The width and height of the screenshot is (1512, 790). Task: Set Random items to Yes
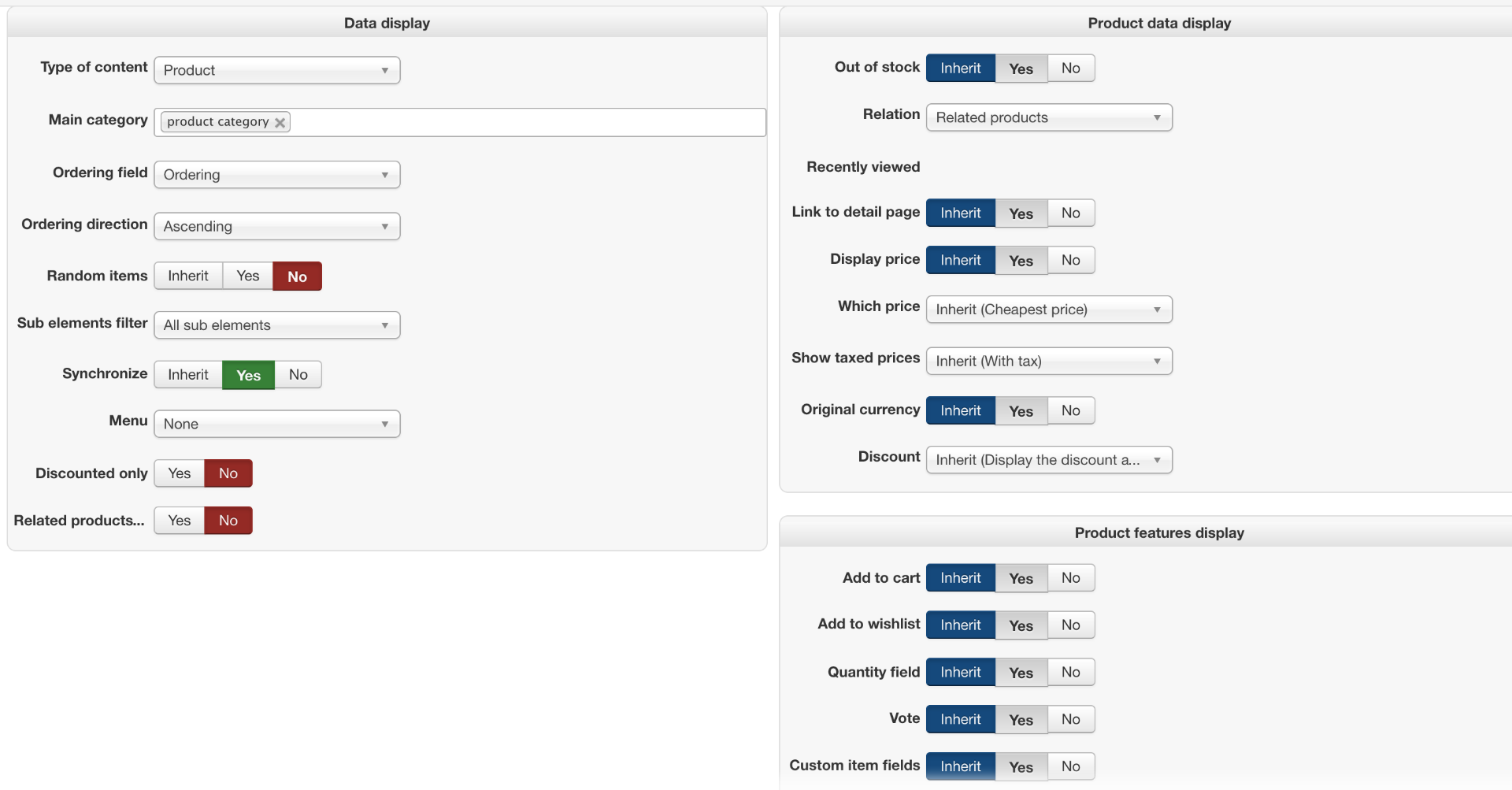click(x=247, y=276)
